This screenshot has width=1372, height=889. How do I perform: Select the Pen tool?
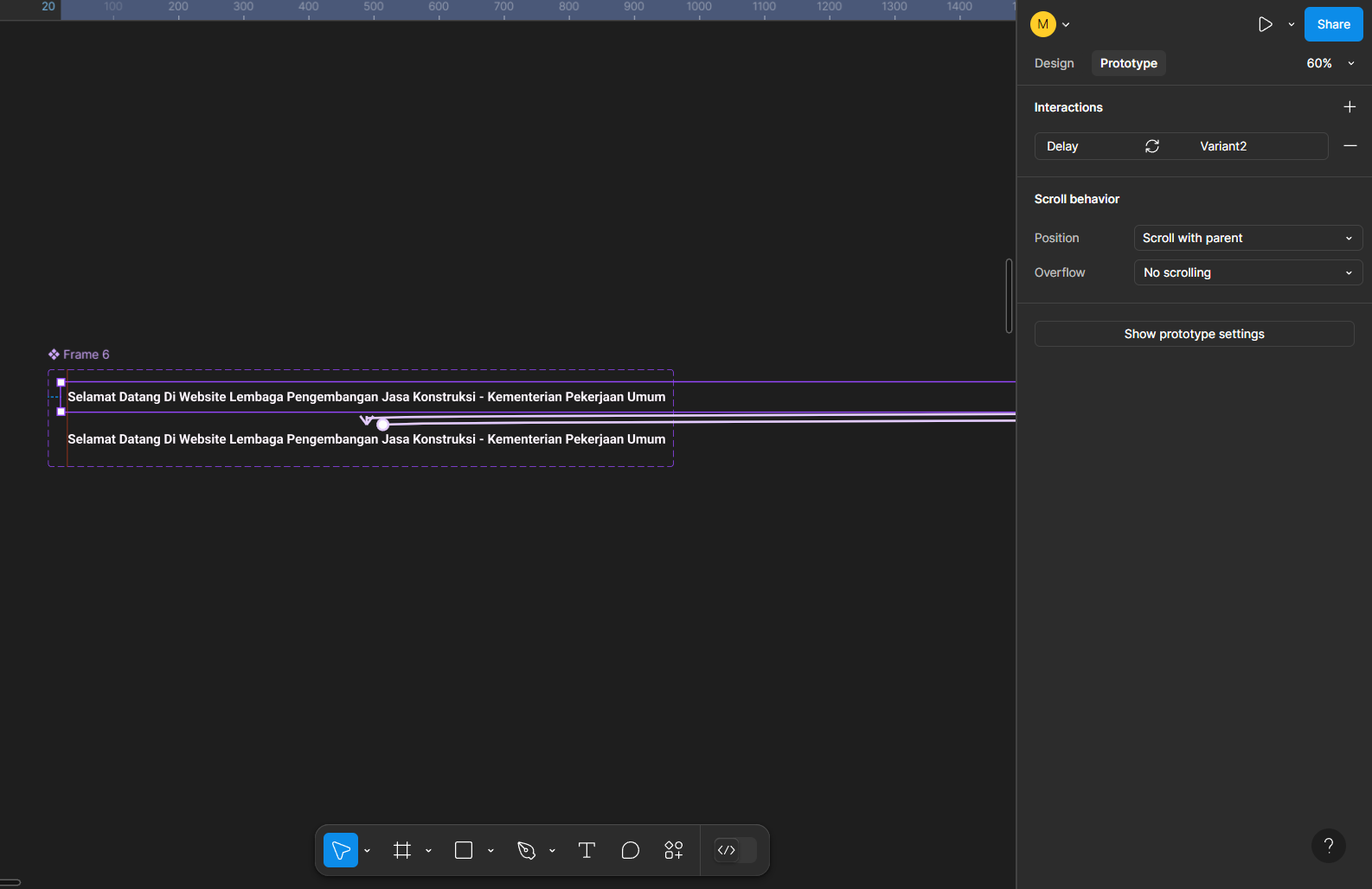click(x=526, y=850)
